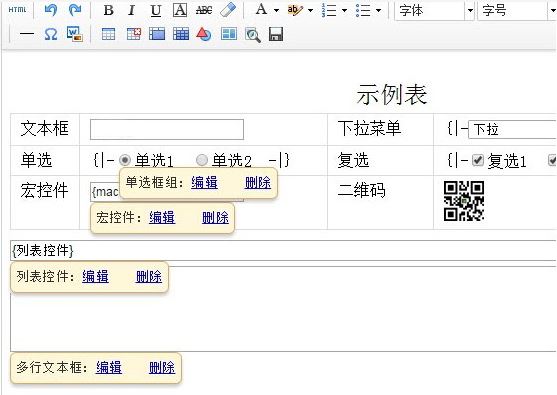Viewport: 557px width, 395px height.
Task: Click the third table icon with blue header
Action: [157, 34]
